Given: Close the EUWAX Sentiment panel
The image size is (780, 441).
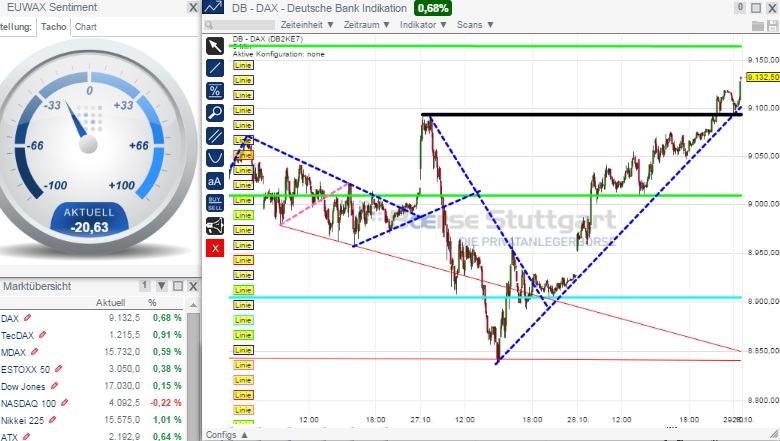Looking at the screenshot, I should (193, 7).
